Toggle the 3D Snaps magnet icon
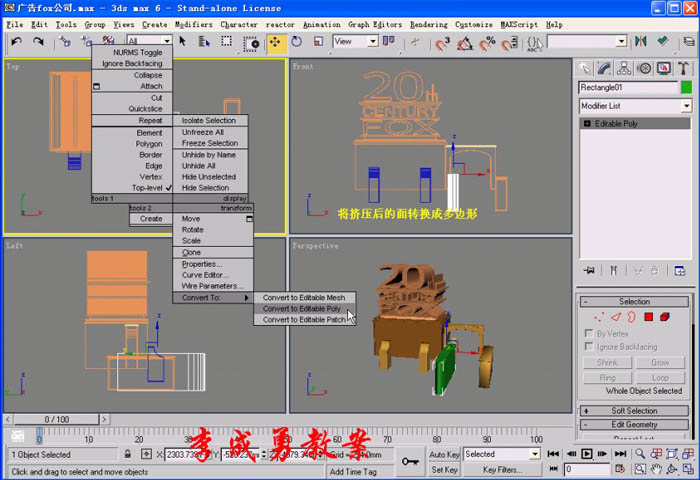The height and width of the screenshot is (480, 700). click(x=442, y=43)
